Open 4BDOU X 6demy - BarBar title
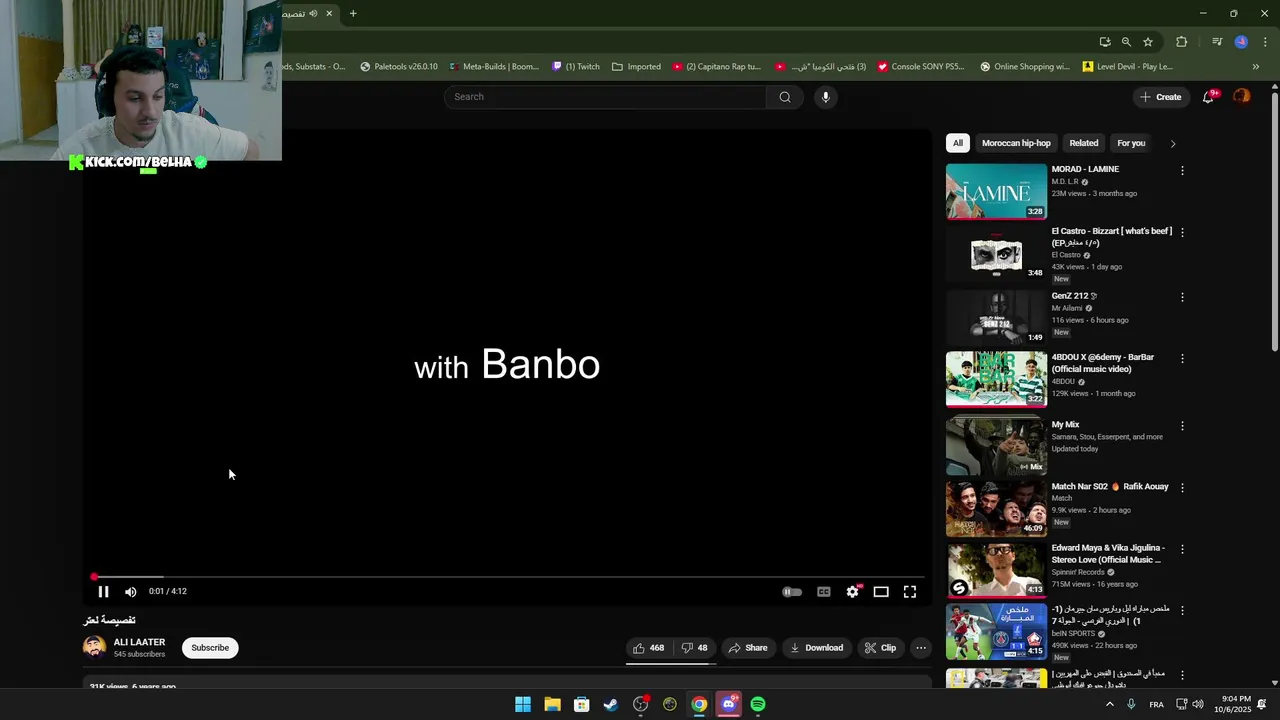 (x=1103, y=363)
